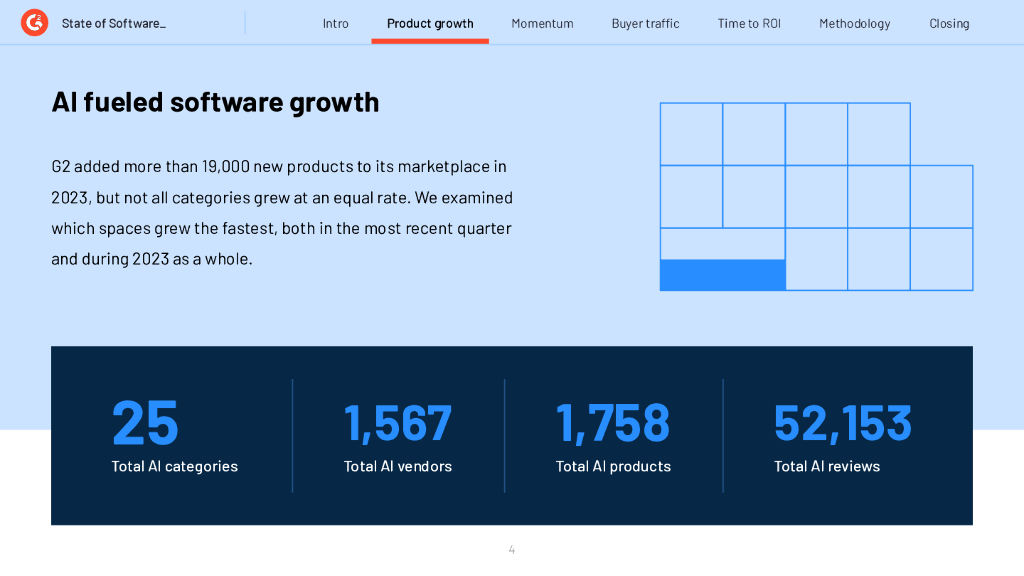The height and width of the screenshot is (576, 1024).
Task: Jump to the Closing tab
Action: click(949, 24)
